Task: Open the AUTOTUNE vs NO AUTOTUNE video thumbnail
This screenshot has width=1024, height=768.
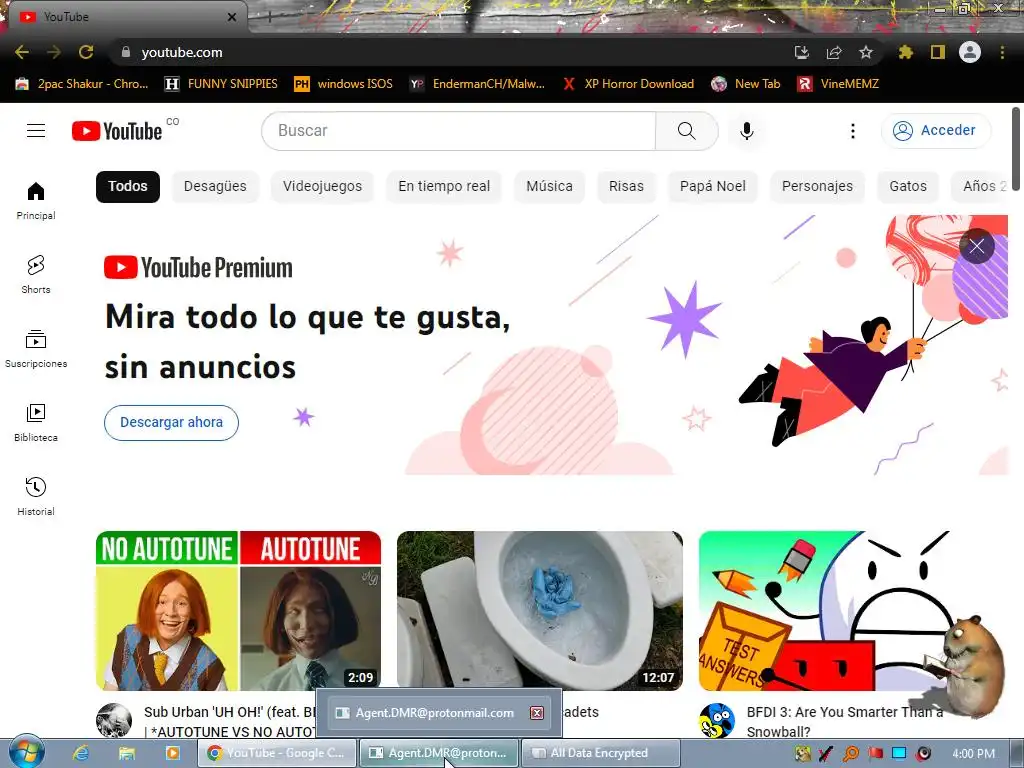Action: point(238,611)
